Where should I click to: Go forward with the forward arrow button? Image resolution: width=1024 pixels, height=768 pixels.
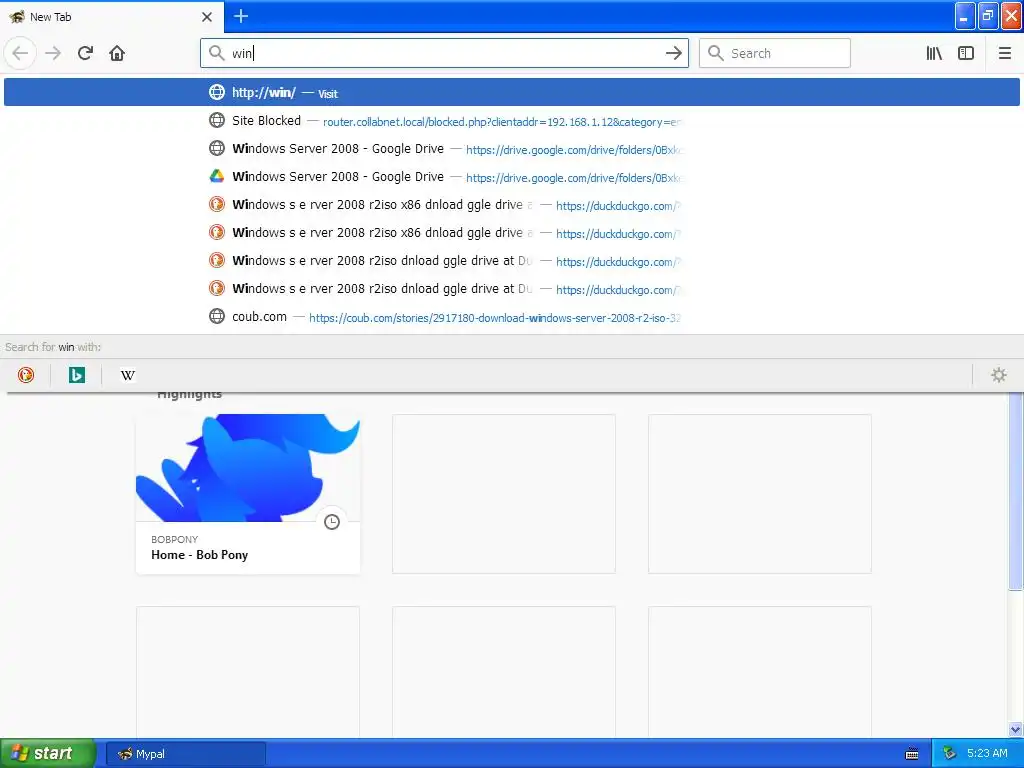53,53
